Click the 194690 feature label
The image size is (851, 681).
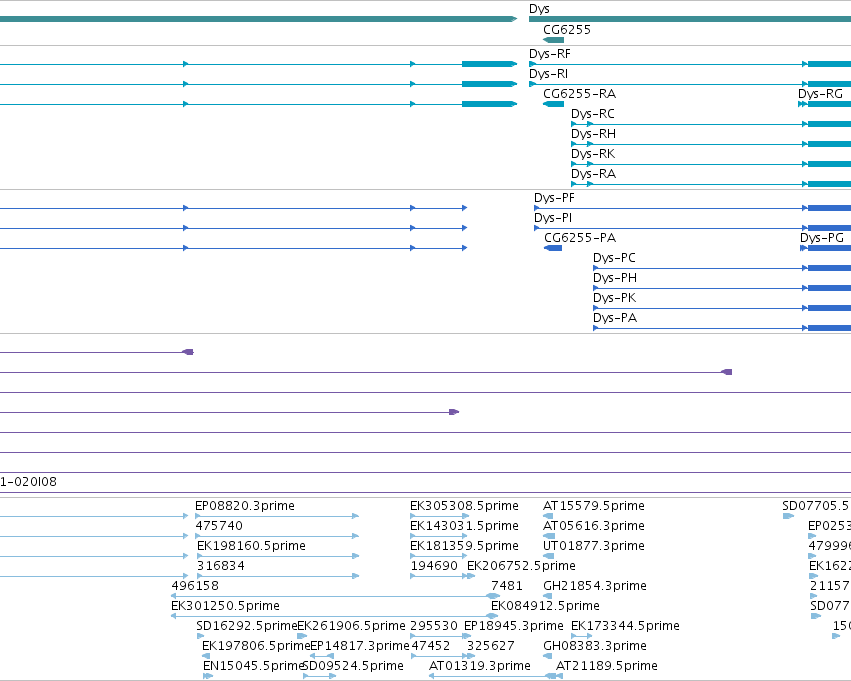tap(434, 566)
